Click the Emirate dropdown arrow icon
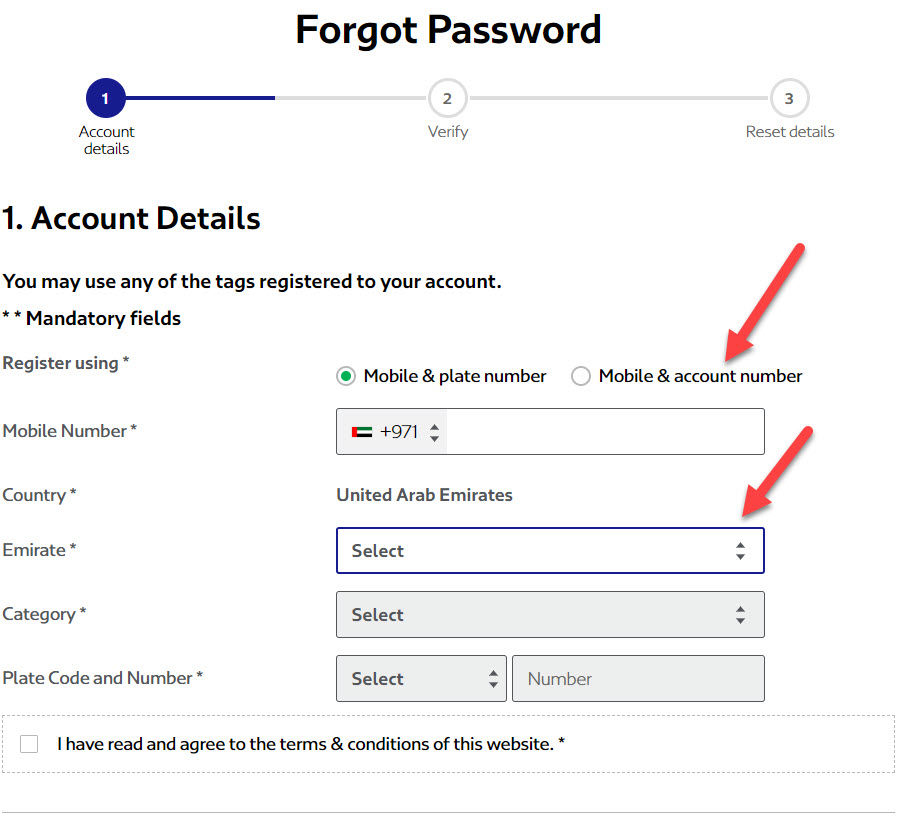Screen dimensions: 904x814 (740, 551)
